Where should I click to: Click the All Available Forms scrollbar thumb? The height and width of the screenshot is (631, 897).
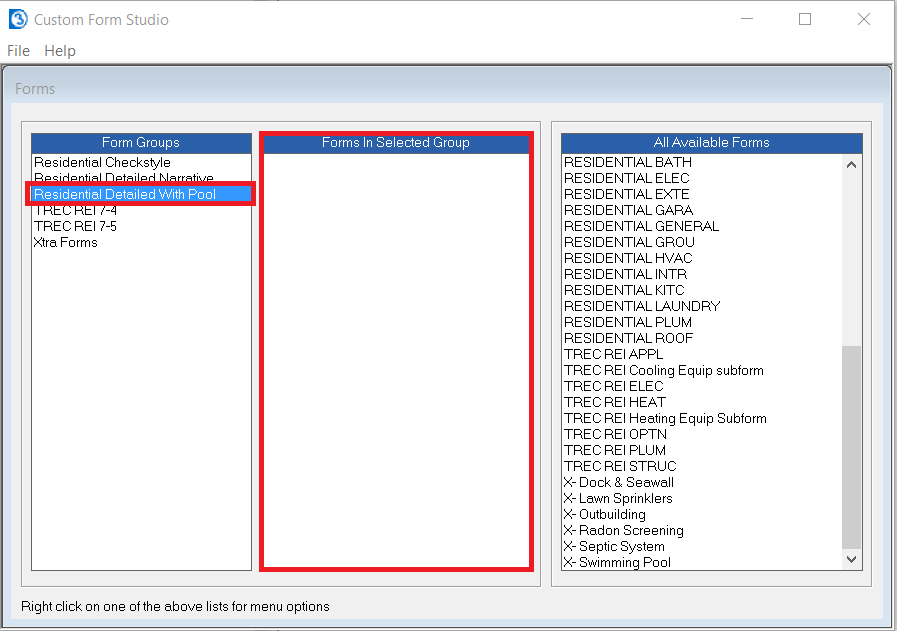851,447
